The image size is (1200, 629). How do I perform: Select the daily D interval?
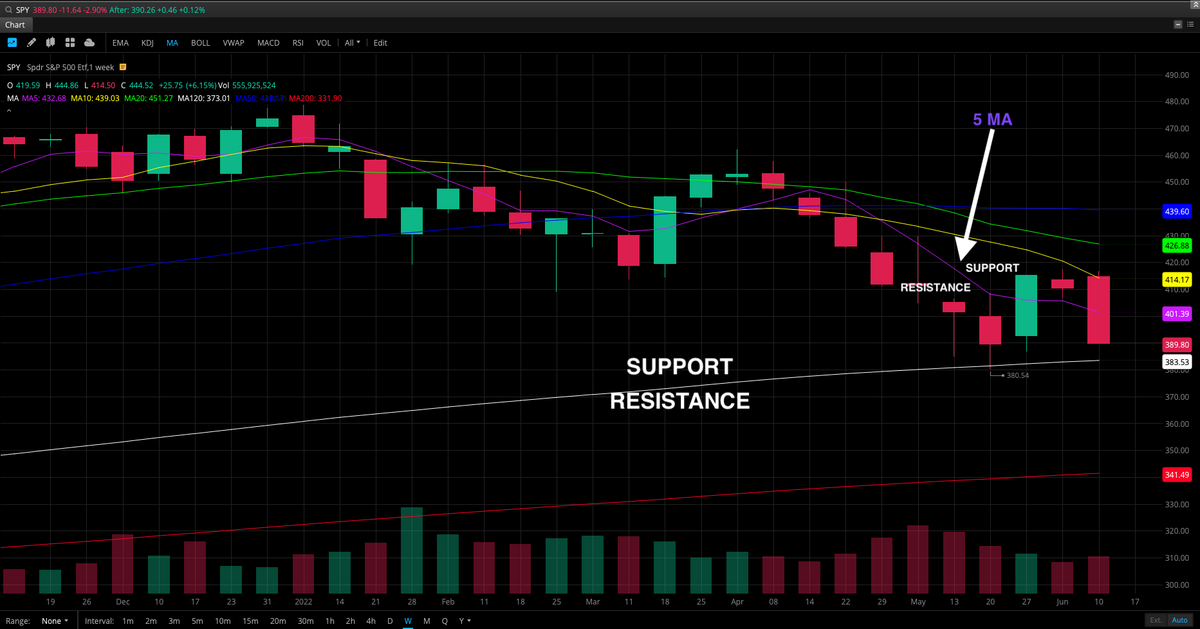[x=390, y=621]
